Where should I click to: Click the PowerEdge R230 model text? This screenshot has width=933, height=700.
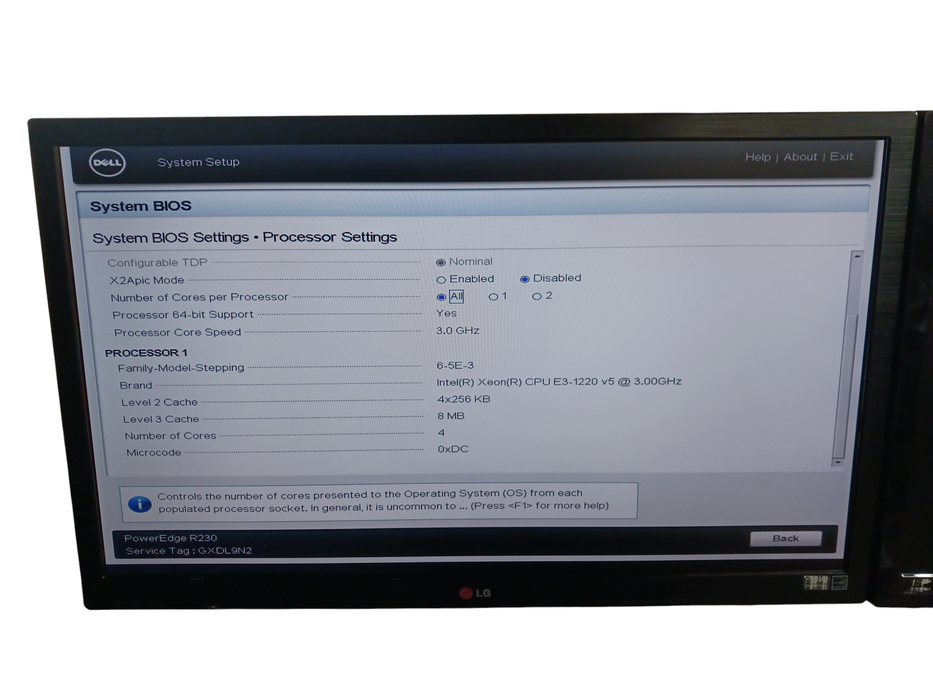pyautogui.click(x=170, y=538)
